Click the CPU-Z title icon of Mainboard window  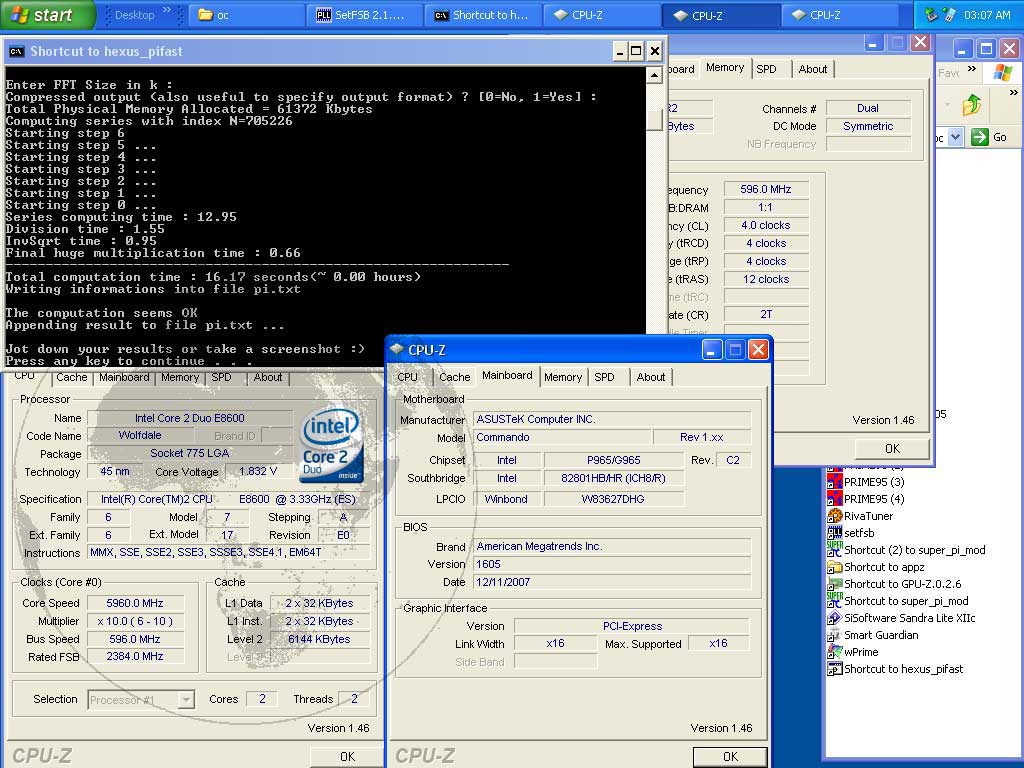tap(396, 349)
